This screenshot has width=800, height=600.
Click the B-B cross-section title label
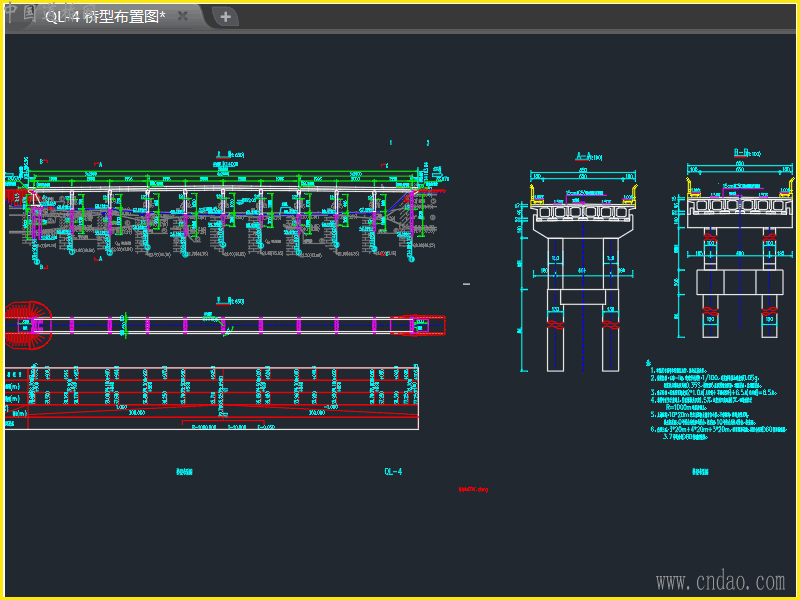(x=744, y=152)
